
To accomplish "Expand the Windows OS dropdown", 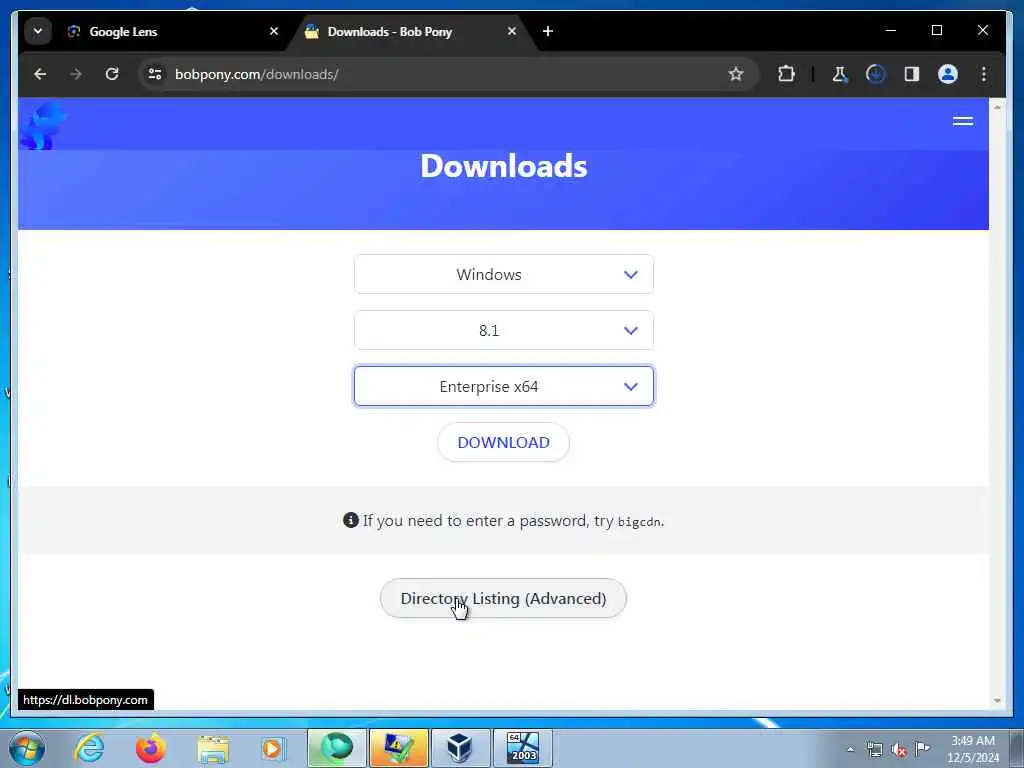I will tap(504, 274).
